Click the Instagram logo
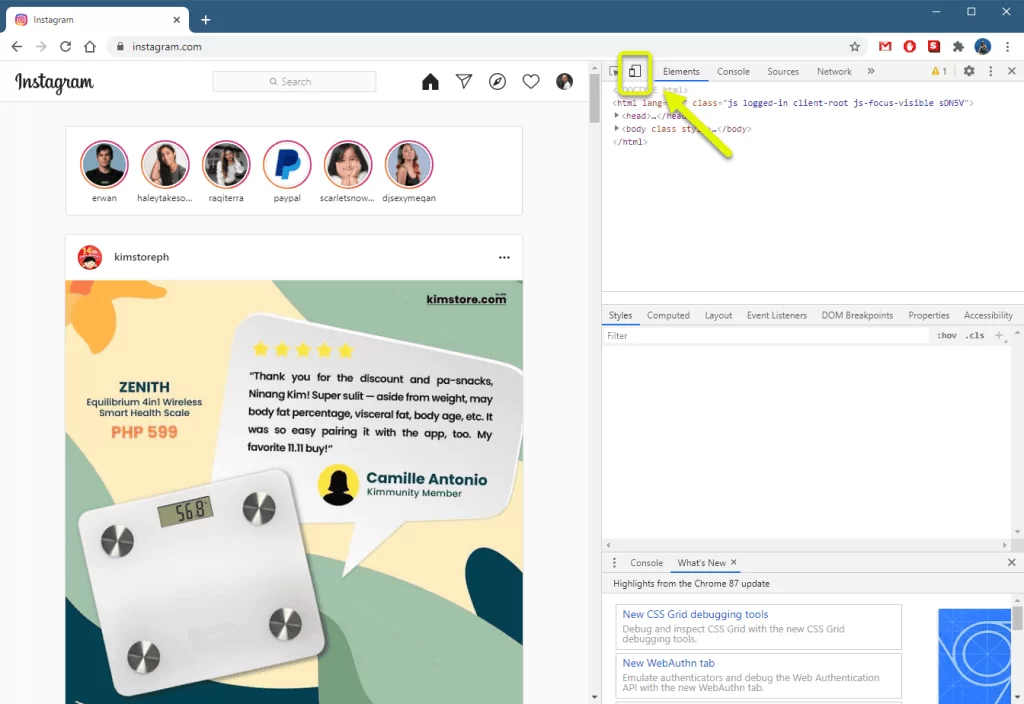 (54, 82)
